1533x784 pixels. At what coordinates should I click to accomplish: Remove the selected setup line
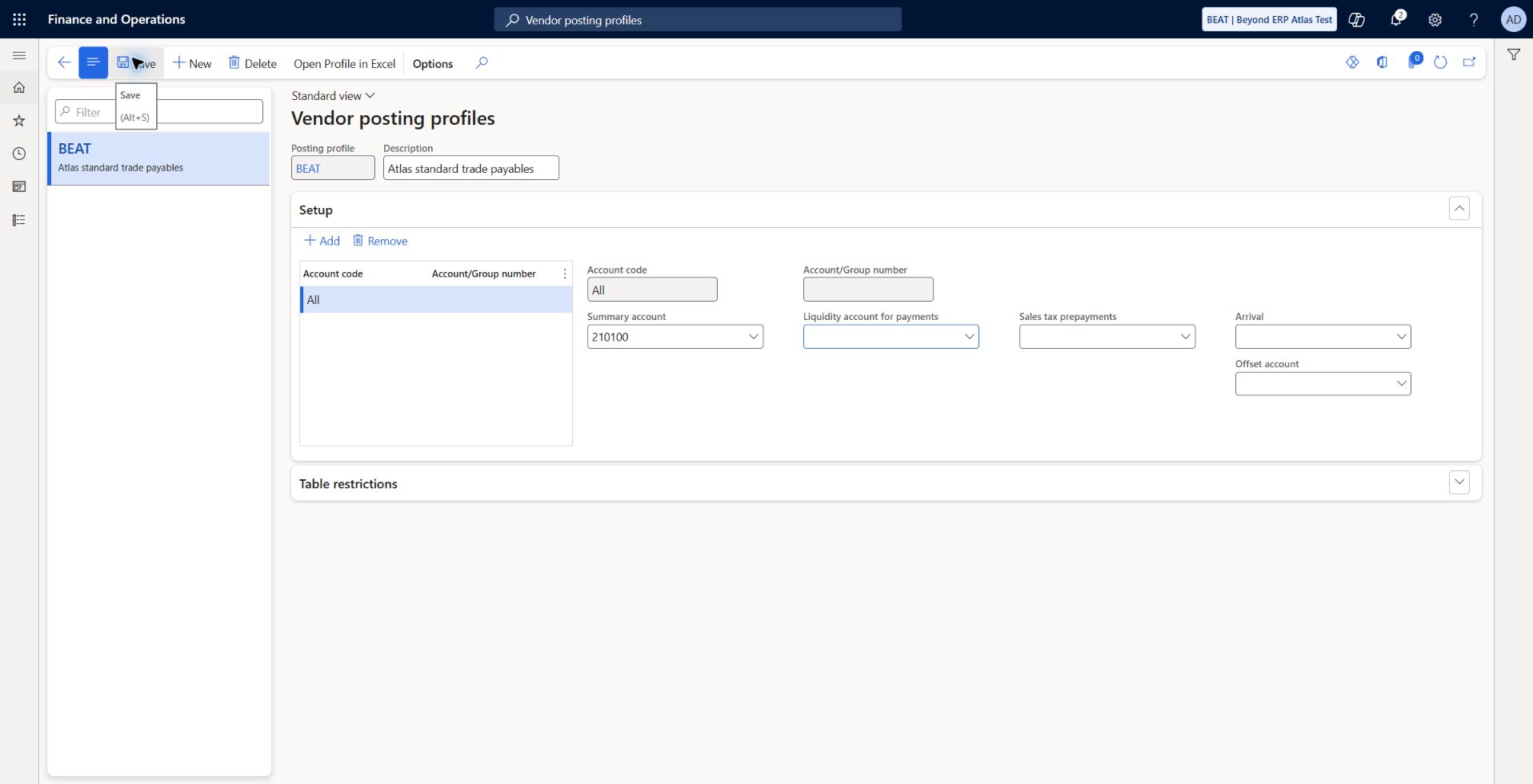(380, 241)
